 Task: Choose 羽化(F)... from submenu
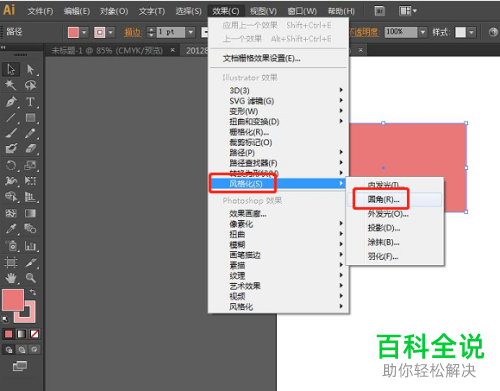point(395,256)
